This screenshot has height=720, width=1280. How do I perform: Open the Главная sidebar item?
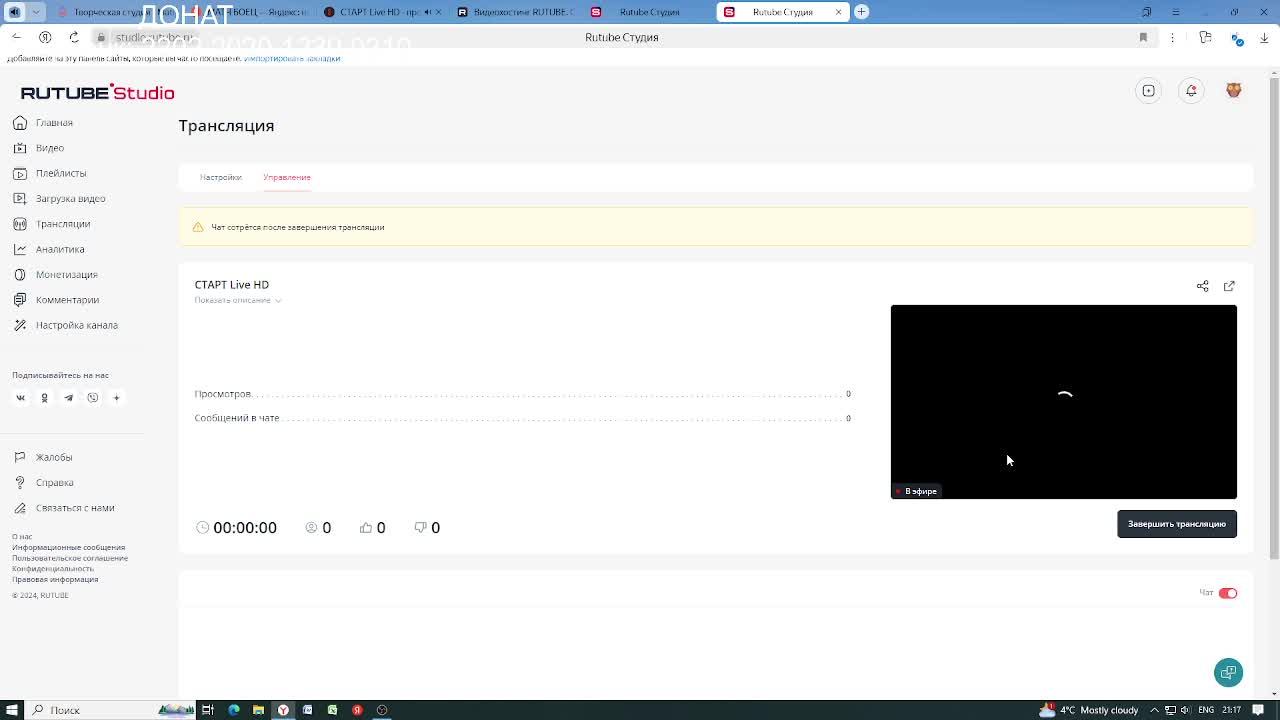pyautogui.click(x=43, y=123)
